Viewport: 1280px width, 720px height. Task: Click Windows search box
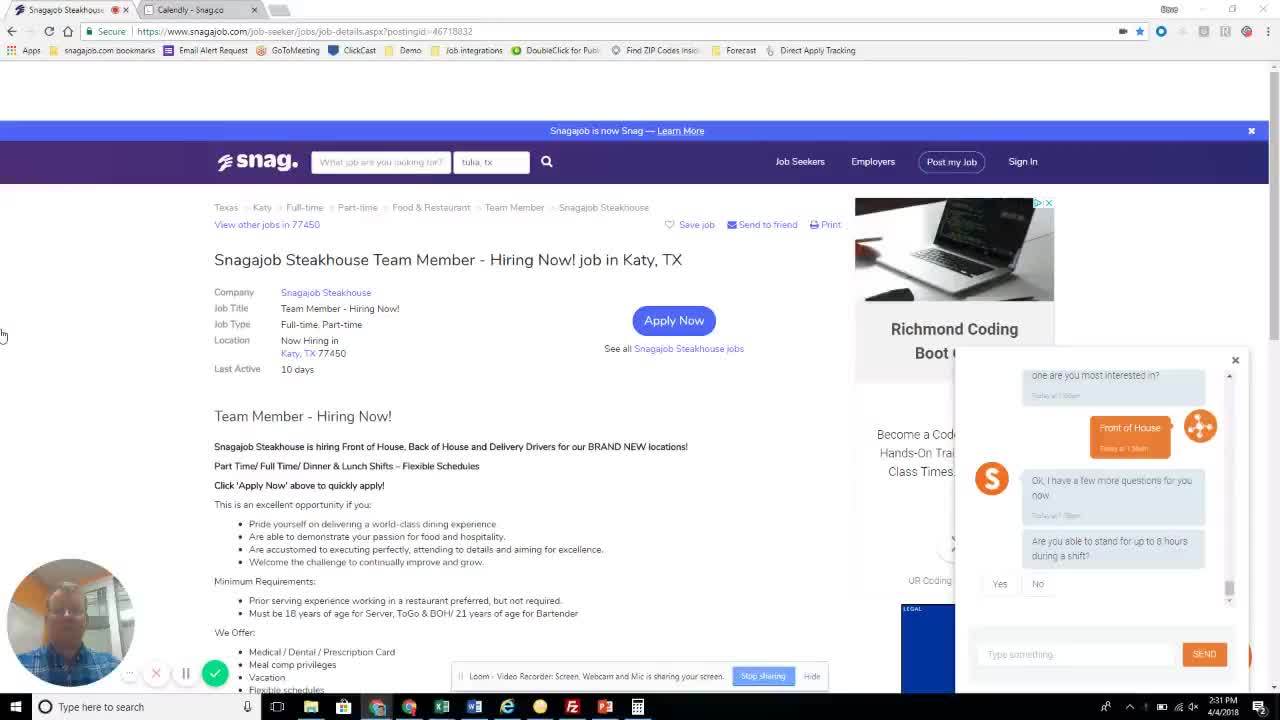[x=145, y=707]
